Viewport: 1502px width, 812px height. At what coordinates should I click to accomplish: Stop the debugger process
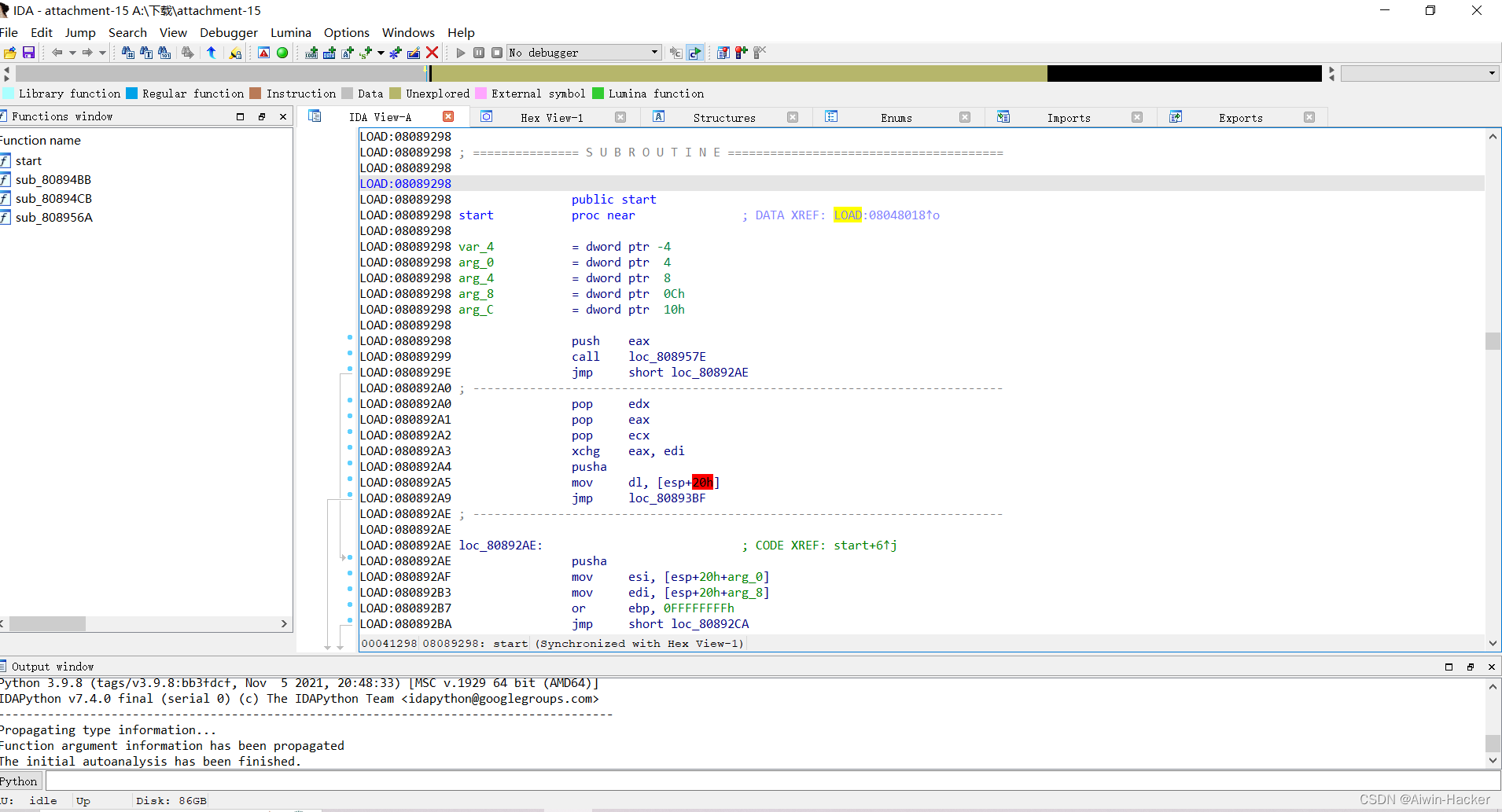click(497, 53)
